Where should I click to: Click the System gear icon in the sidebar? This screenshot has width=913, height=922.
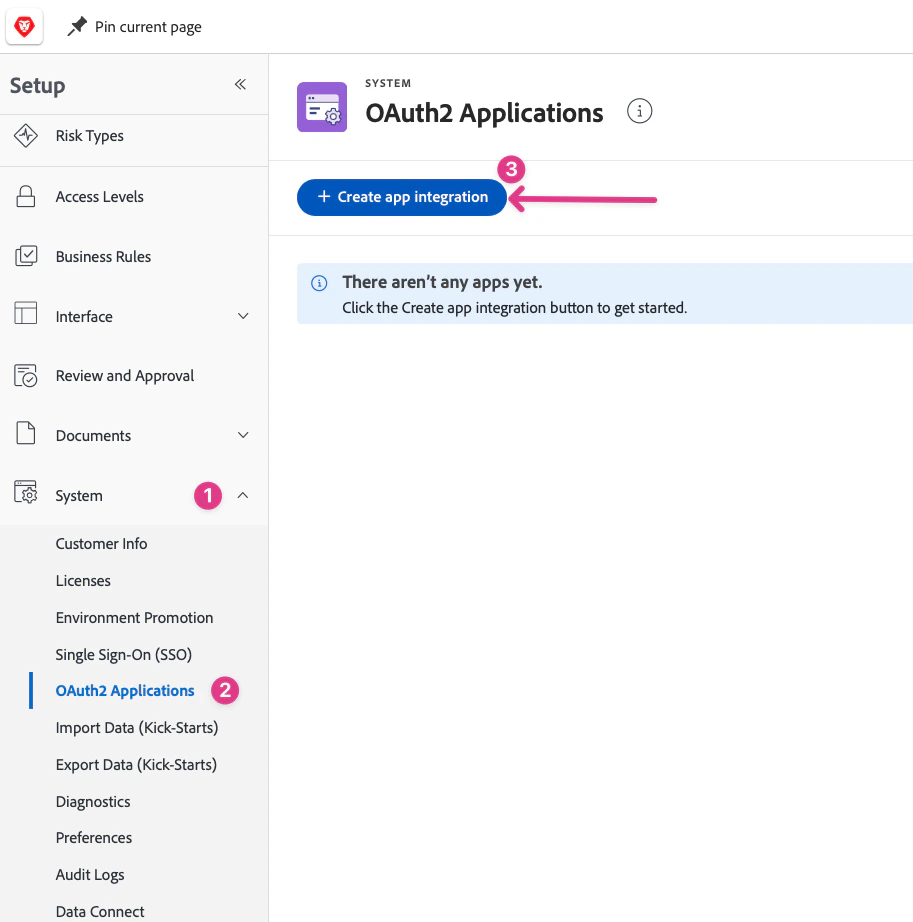[x=24, y=495]
